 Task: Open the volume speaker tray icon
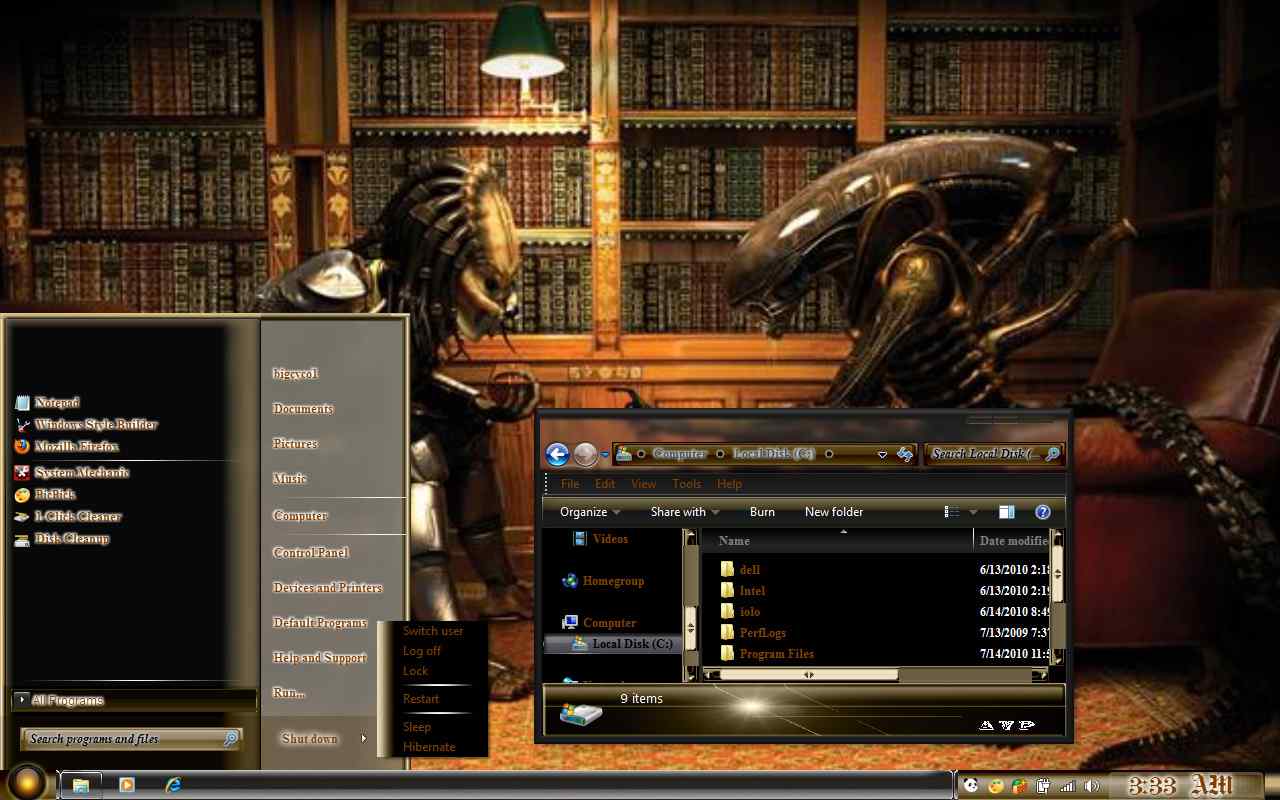pos(1092,786)
